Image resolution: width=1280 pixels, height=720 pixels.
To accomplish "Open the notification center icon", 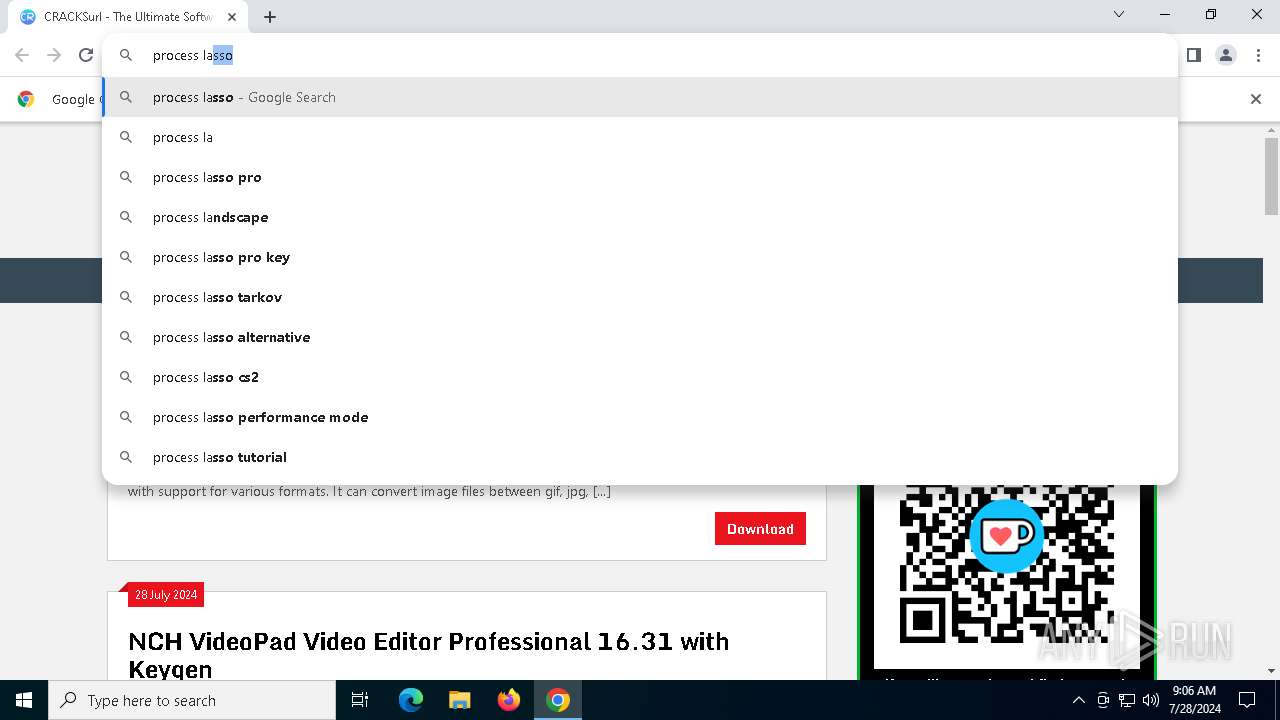I will (1247, 700).
